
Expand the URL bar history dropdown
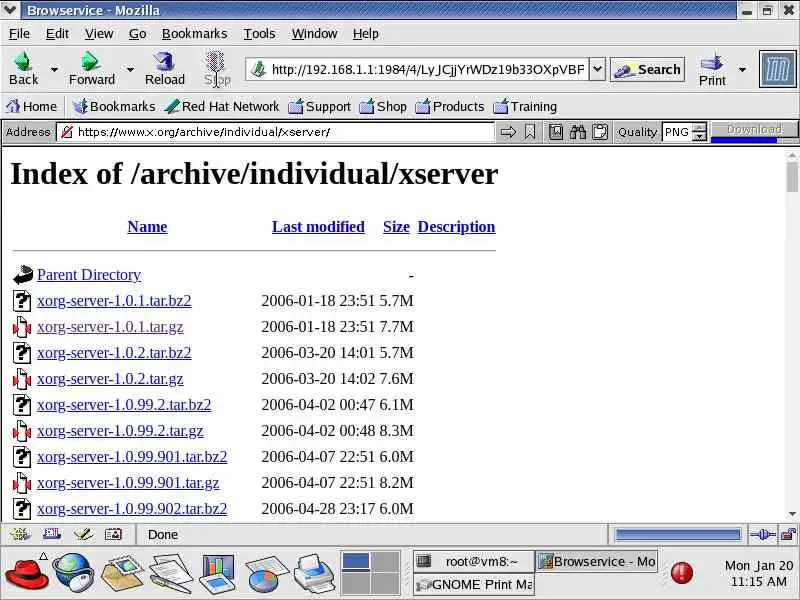coord(597,69)
